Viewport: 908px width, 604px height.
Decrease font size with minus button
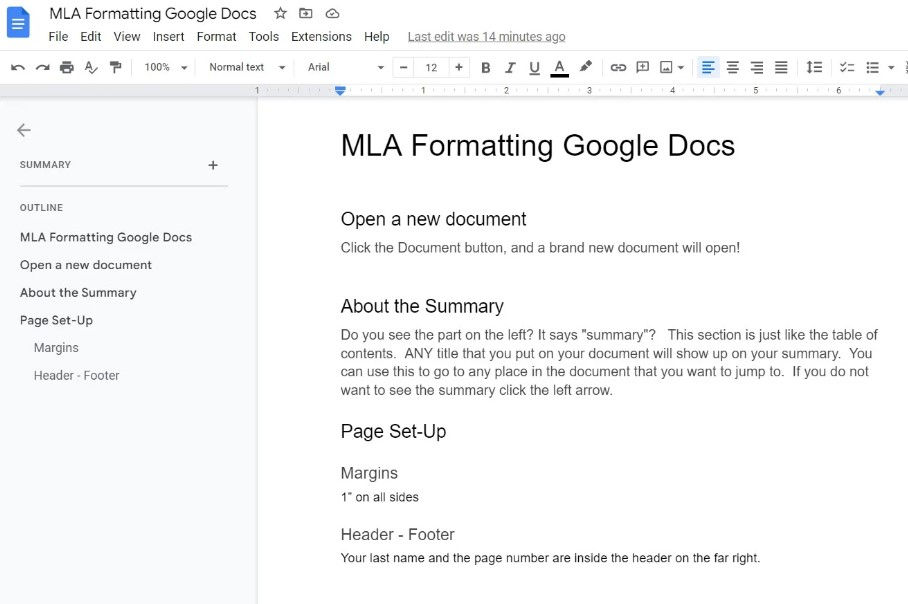click(404, 67)
